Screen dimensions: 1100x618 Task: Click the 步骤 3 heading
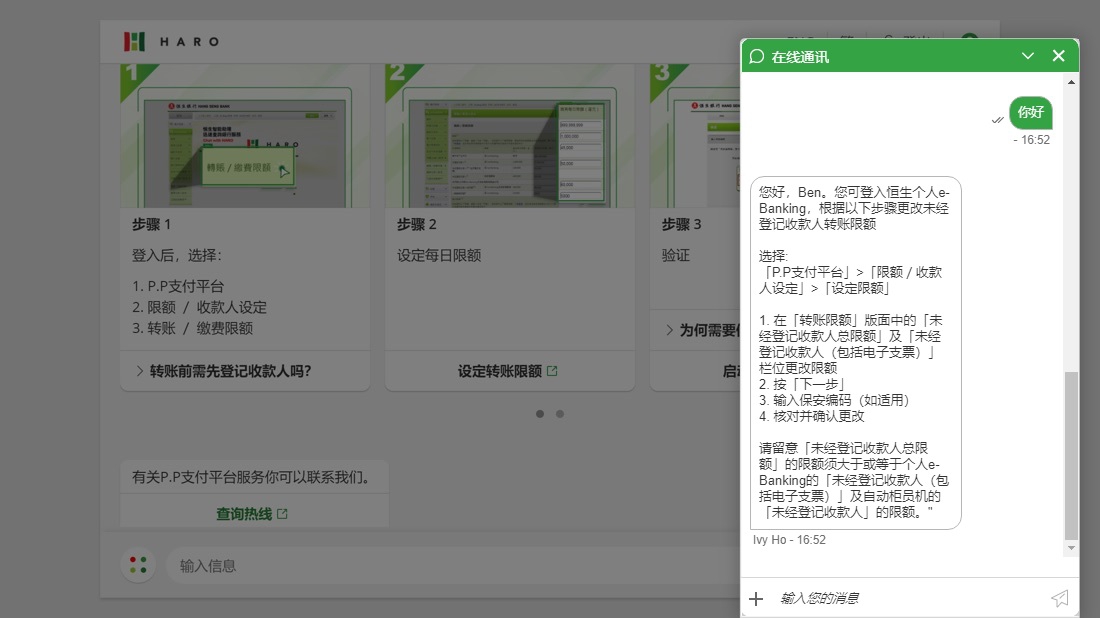coord(681,224)
